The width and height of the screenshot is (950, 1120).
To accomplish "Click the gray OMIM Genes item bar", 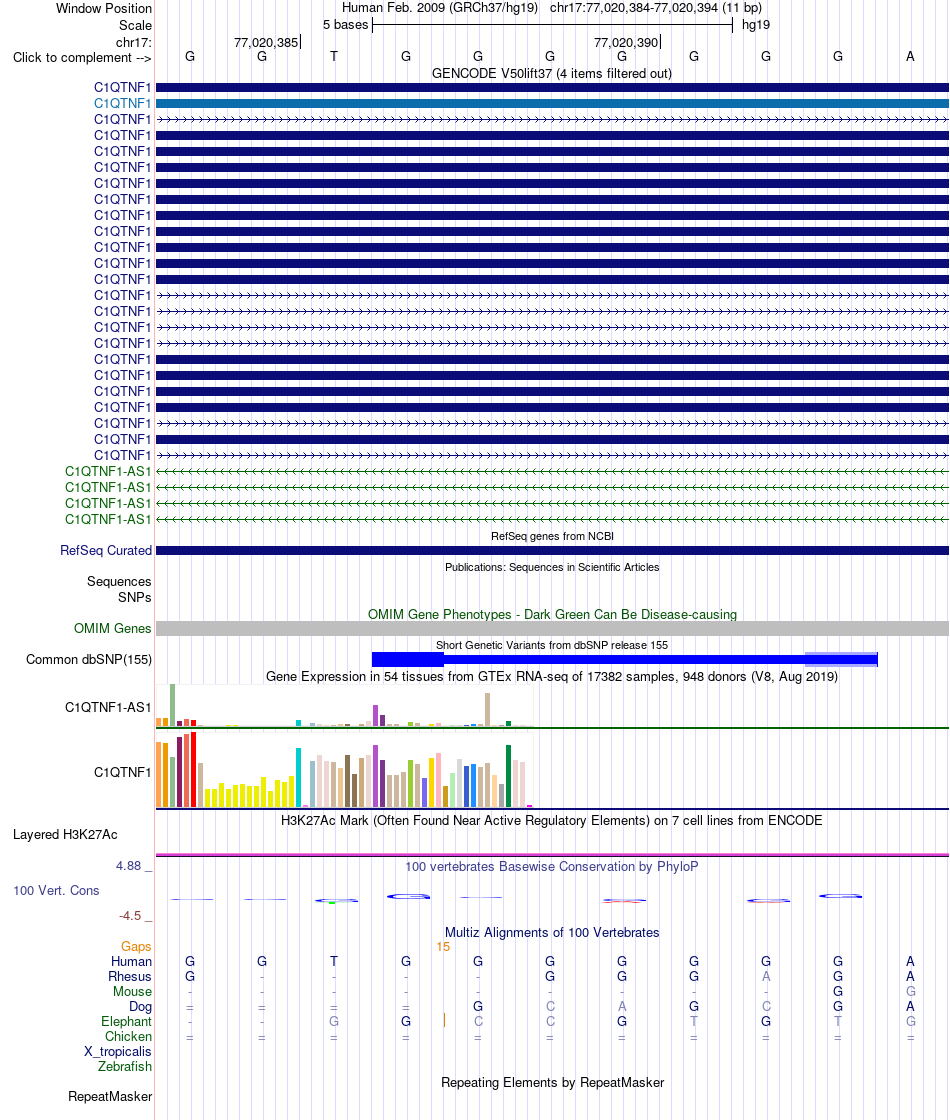I will click(552, 629).
